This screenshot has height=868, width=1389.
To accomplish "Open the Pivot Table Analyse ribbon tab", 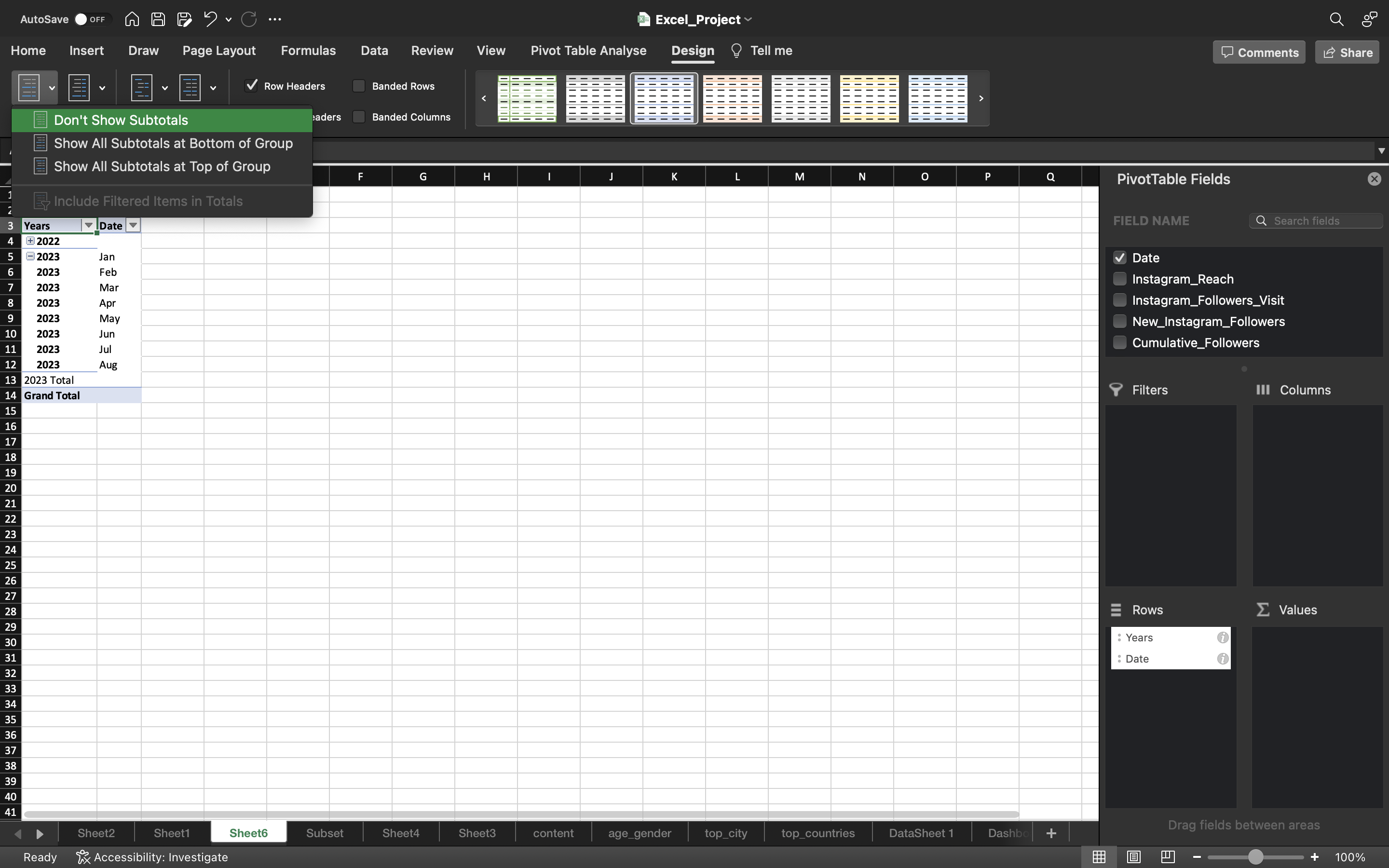I will point(588,51).
